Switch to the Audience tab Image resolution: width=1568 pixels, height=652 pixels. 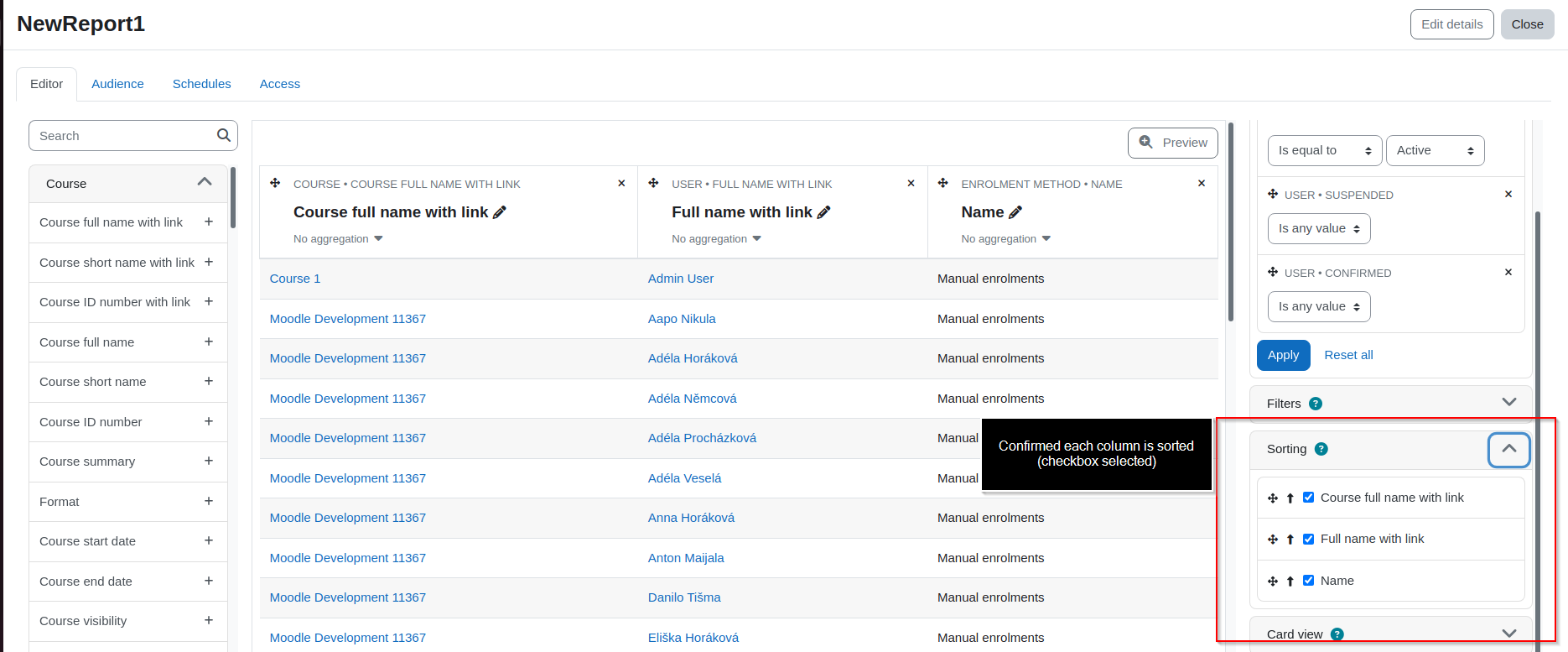point(117,84)
